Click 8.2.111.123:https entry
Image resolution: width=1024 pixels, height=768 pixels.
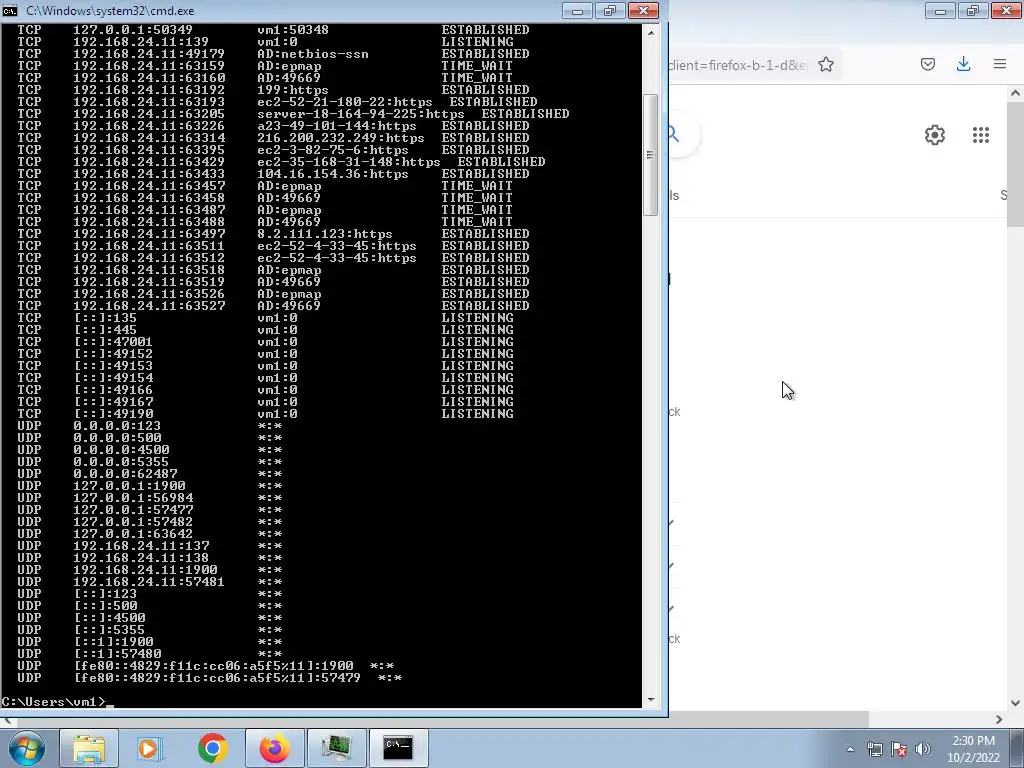(325, 234)
